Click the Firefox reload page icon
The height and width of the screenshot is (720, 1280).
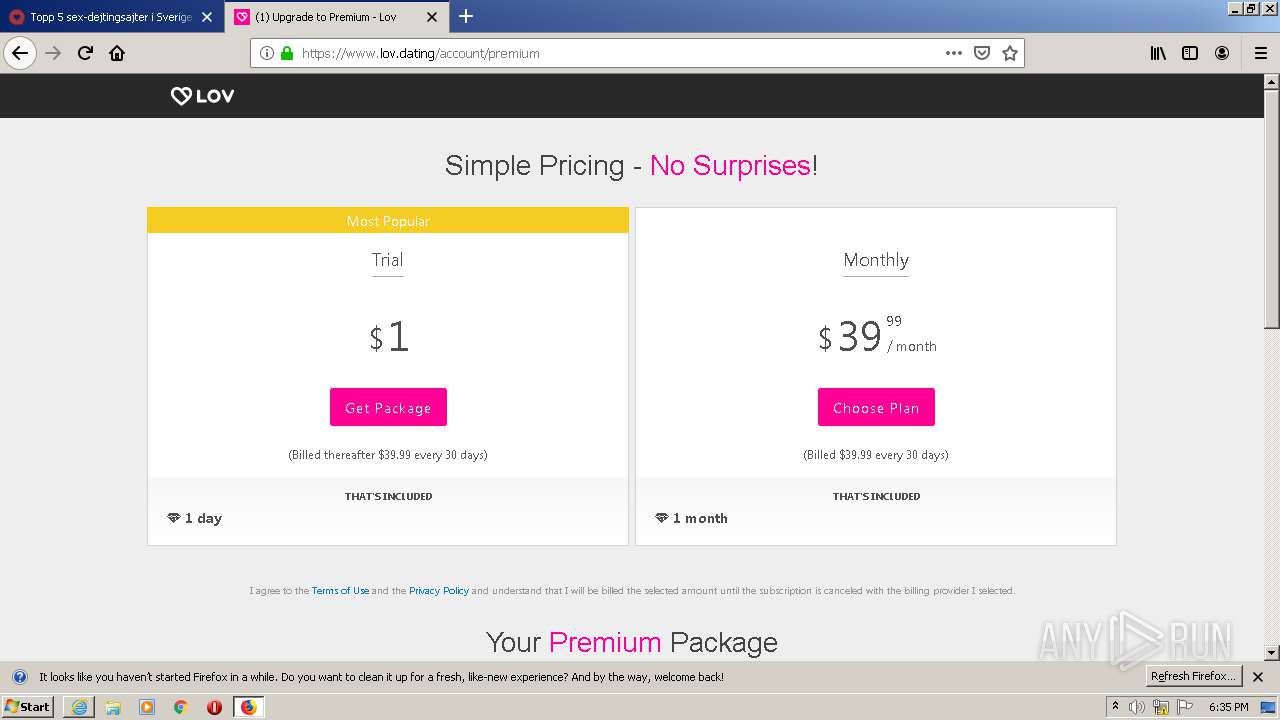85,53
